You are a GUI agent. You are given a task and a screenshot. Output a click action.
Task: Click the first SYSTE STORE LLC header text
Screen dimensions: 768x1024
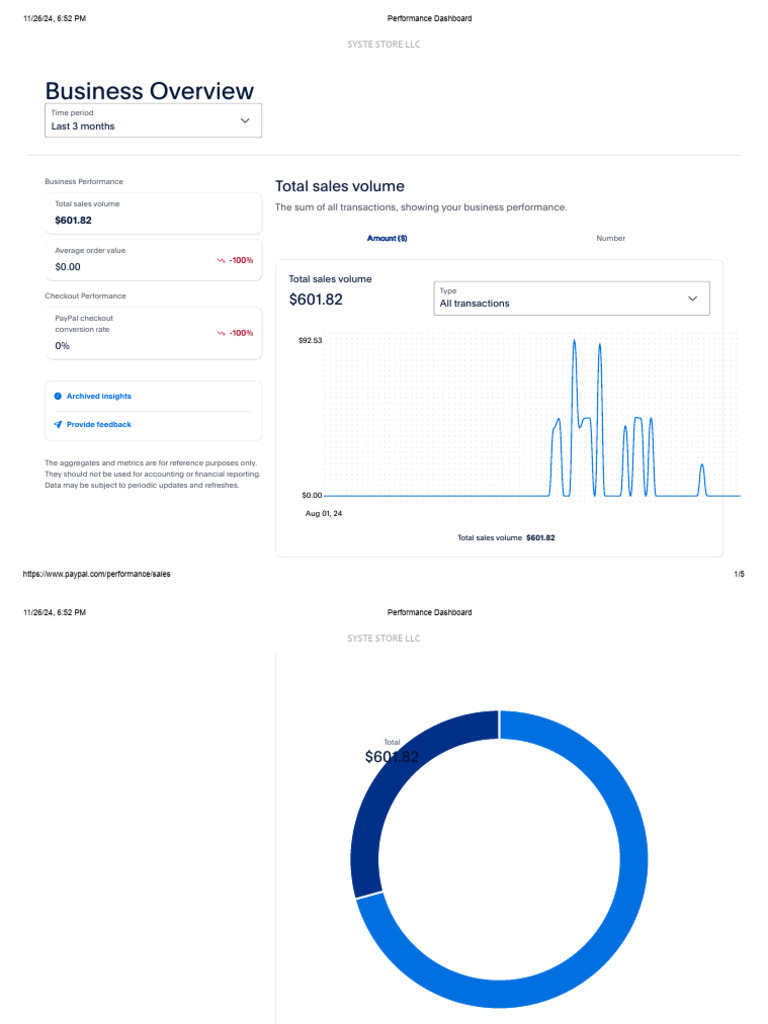click(383, 44)
